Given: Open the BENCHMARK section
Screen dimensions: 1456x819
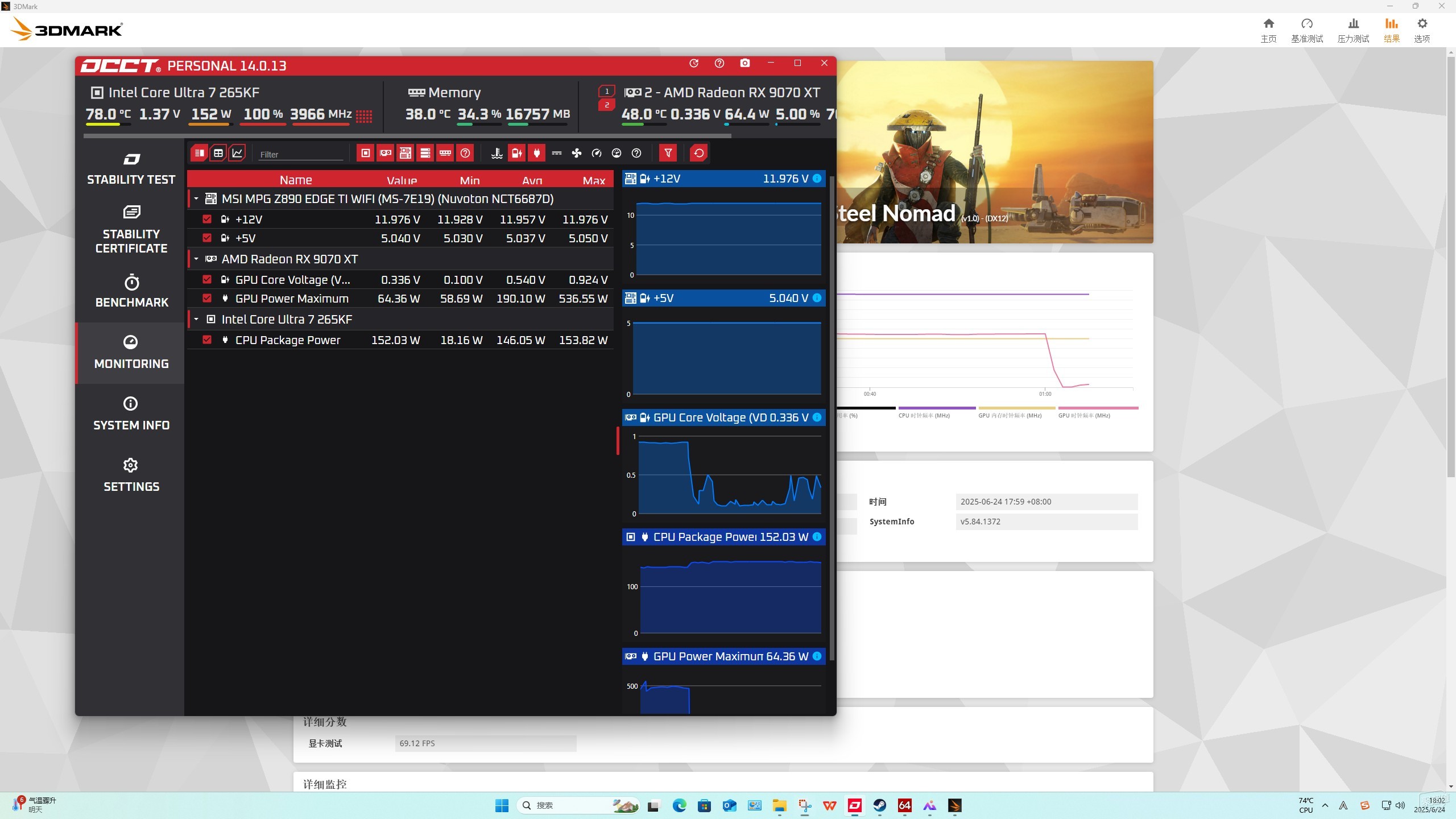Looking at the screenshot, I should 131,291.
